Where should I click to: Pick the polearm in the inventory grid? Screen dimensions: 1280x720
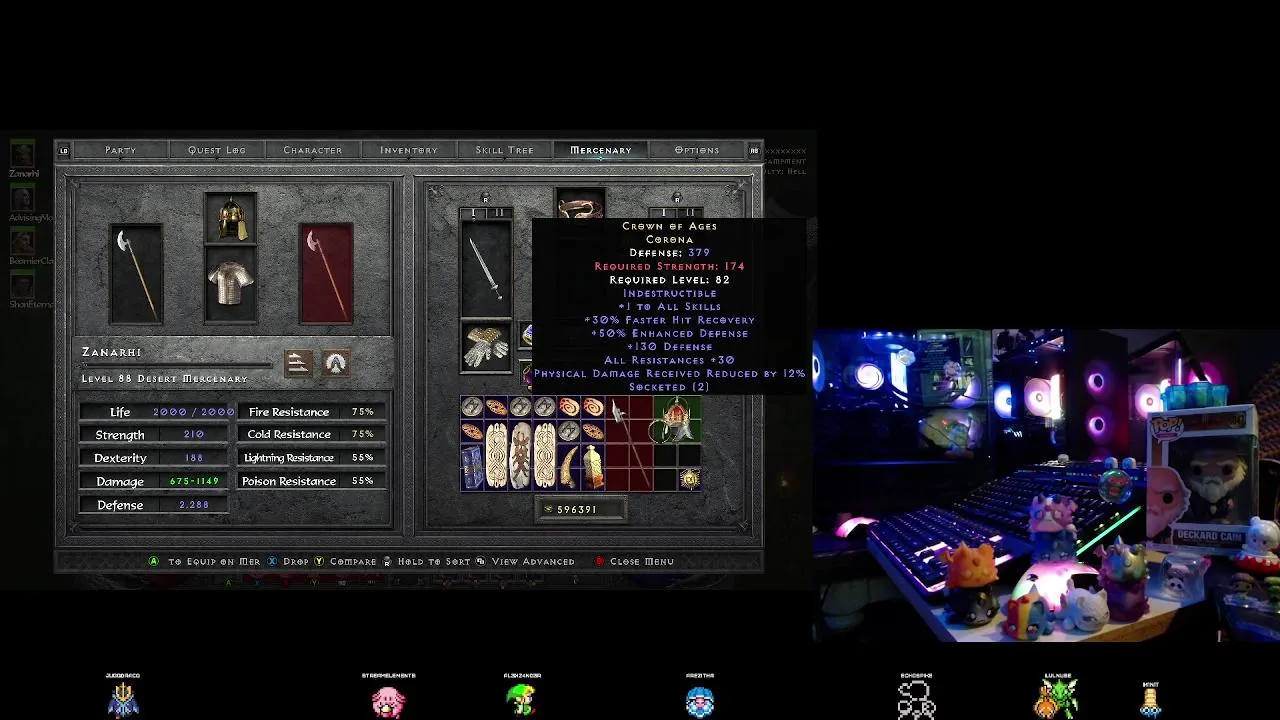629,443
